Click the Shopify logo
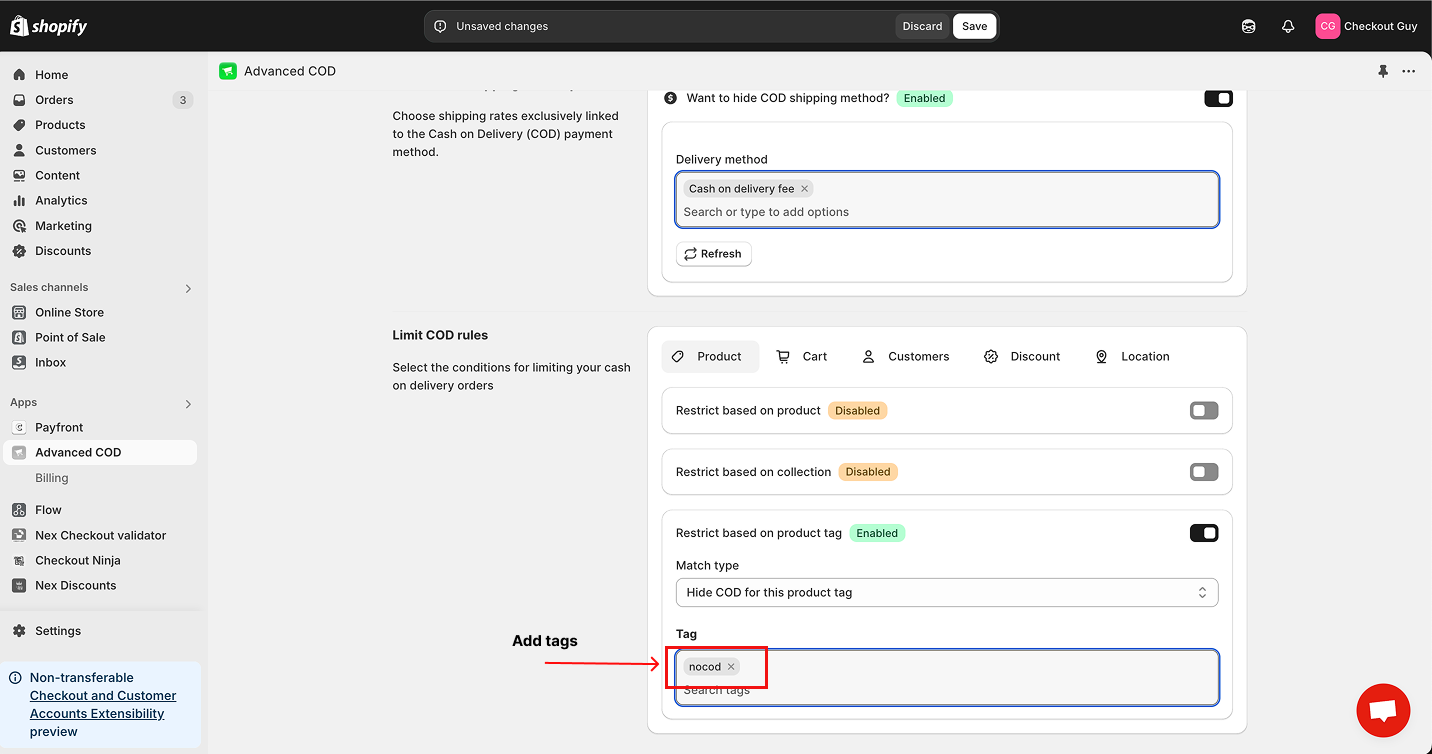Image resolution: width=1432 pixels, height=754 pixels. 49,27
